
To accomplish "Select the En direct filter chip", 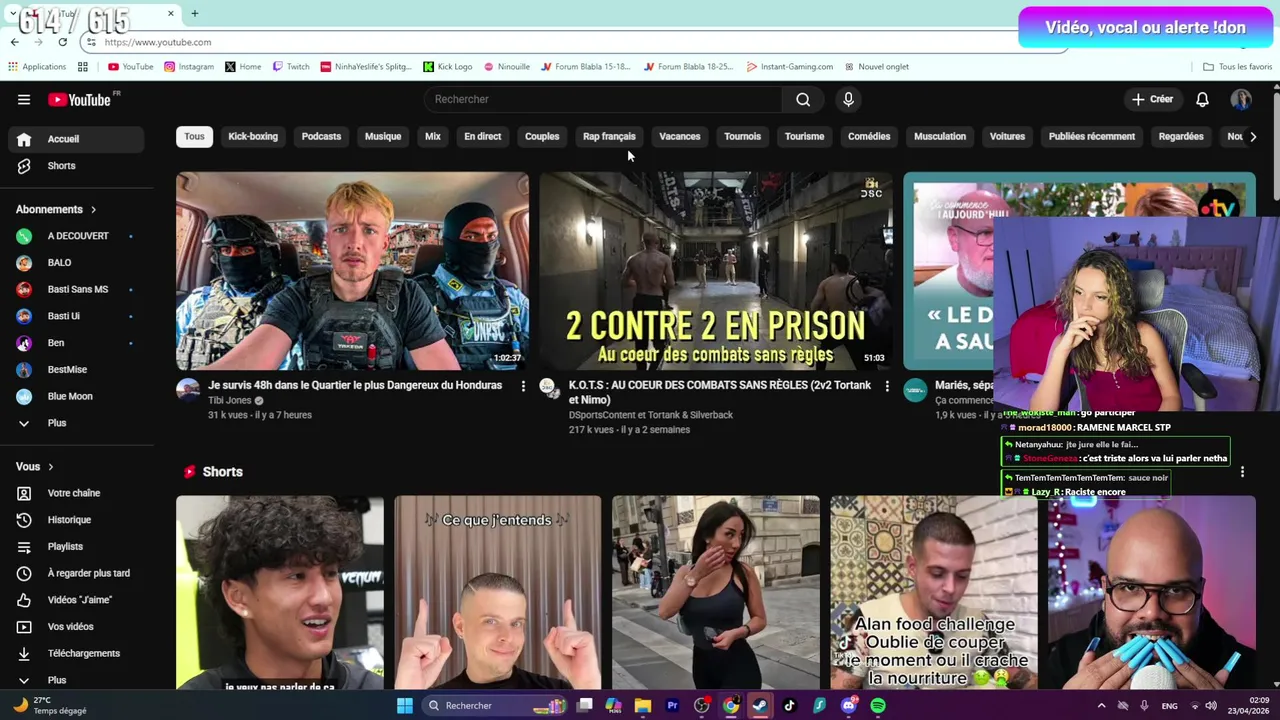I will 482,136.
